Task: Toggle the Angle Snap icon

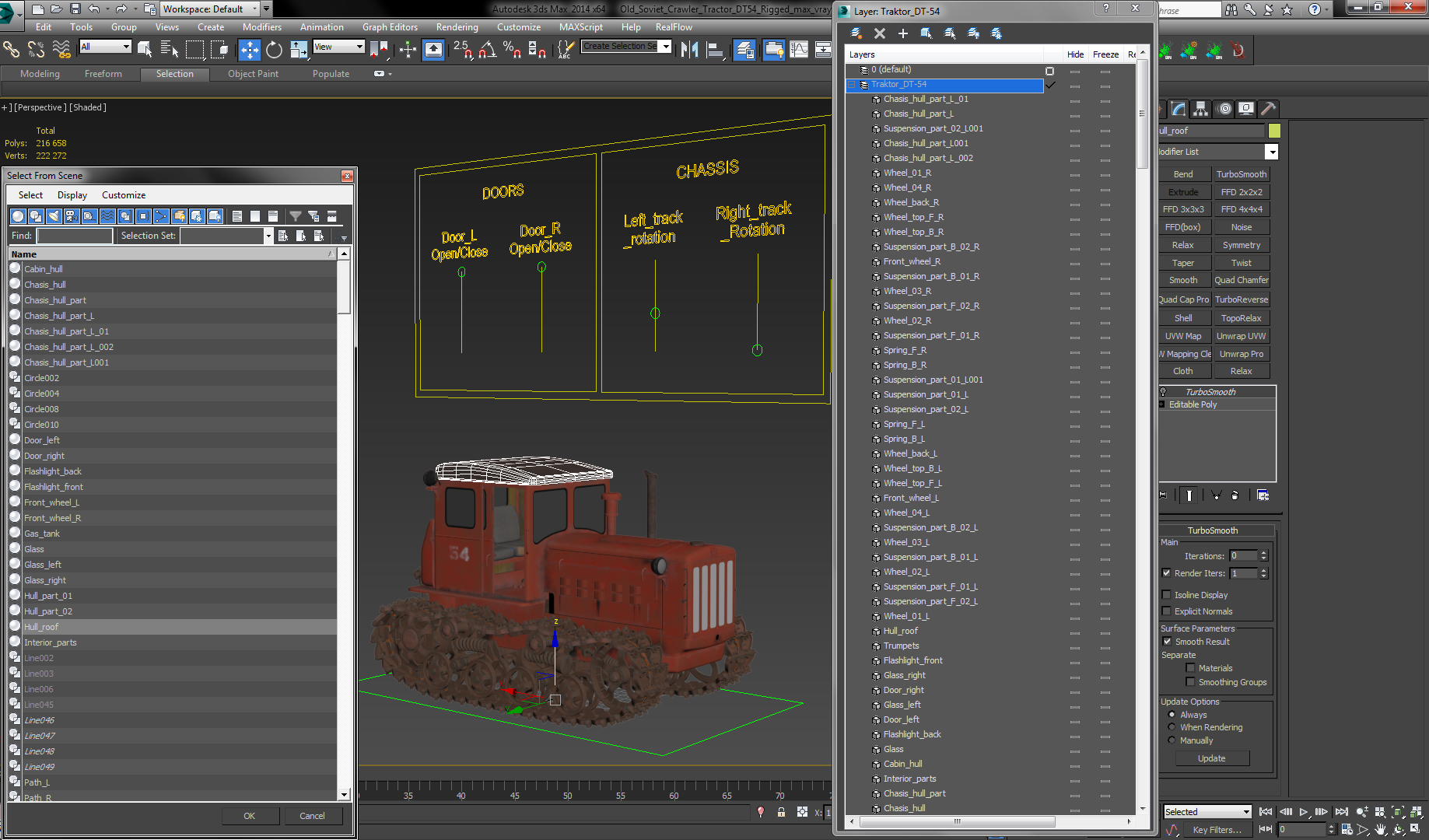Action: coord(487,50)
